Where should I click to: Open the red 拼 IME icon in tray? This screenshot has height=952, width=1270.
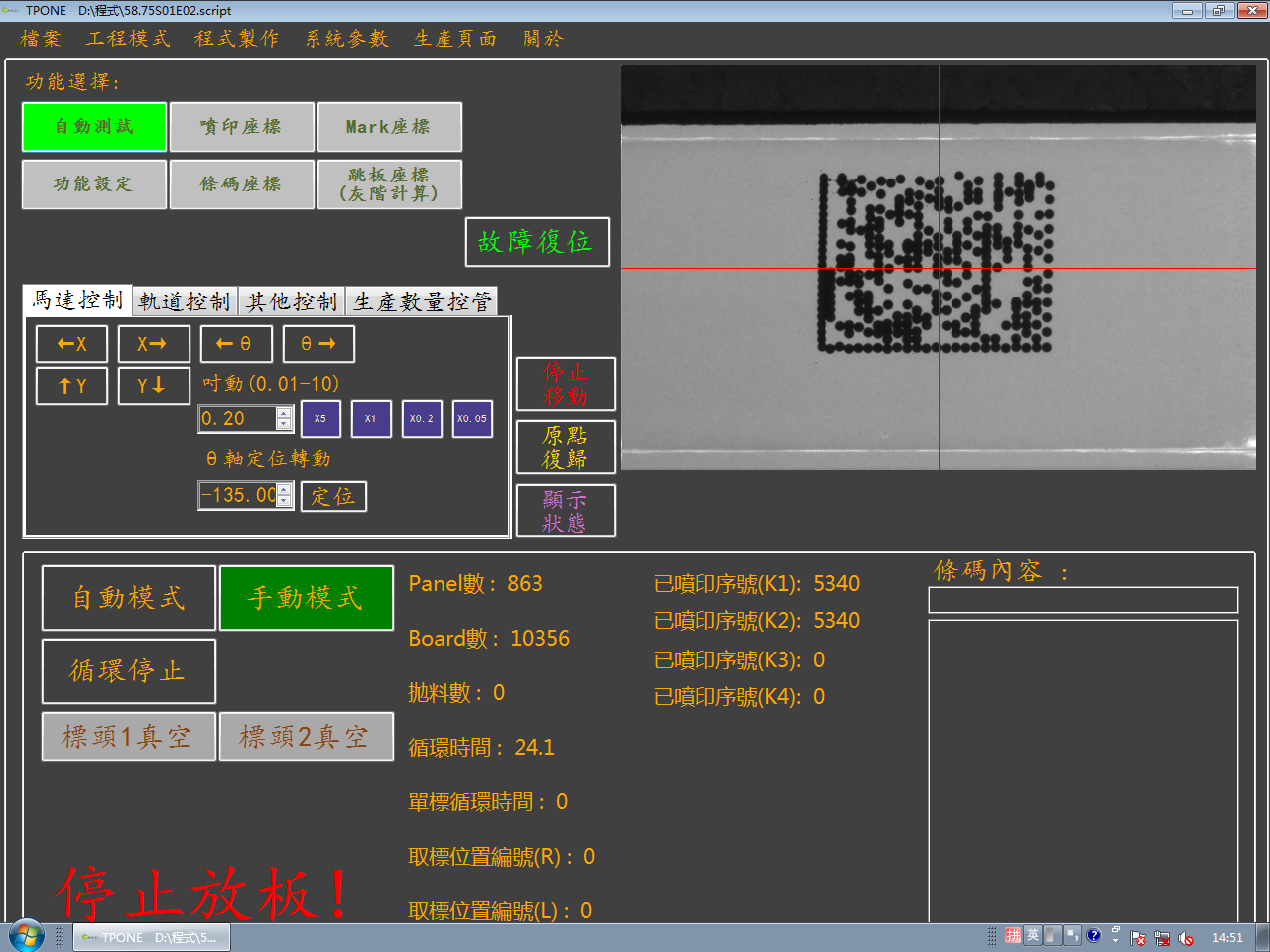coord(1013,935)
